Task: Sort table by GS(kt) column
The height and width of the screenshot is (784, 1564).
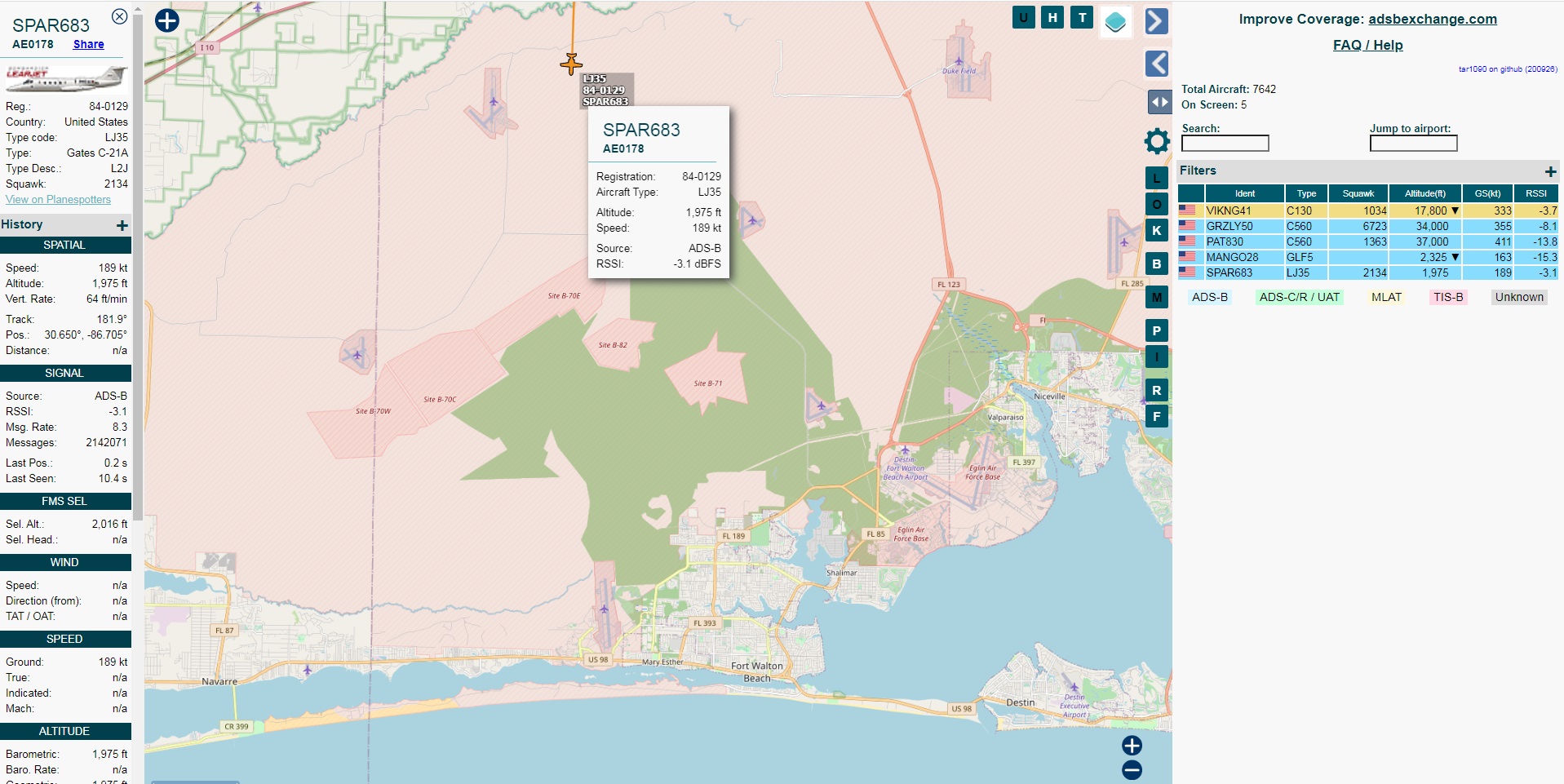Action: pyautogui.click(x=1488, y=193)
